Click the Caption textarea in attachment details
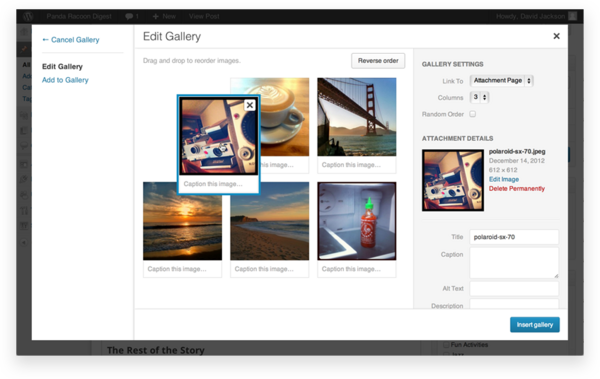 (514, 263)
